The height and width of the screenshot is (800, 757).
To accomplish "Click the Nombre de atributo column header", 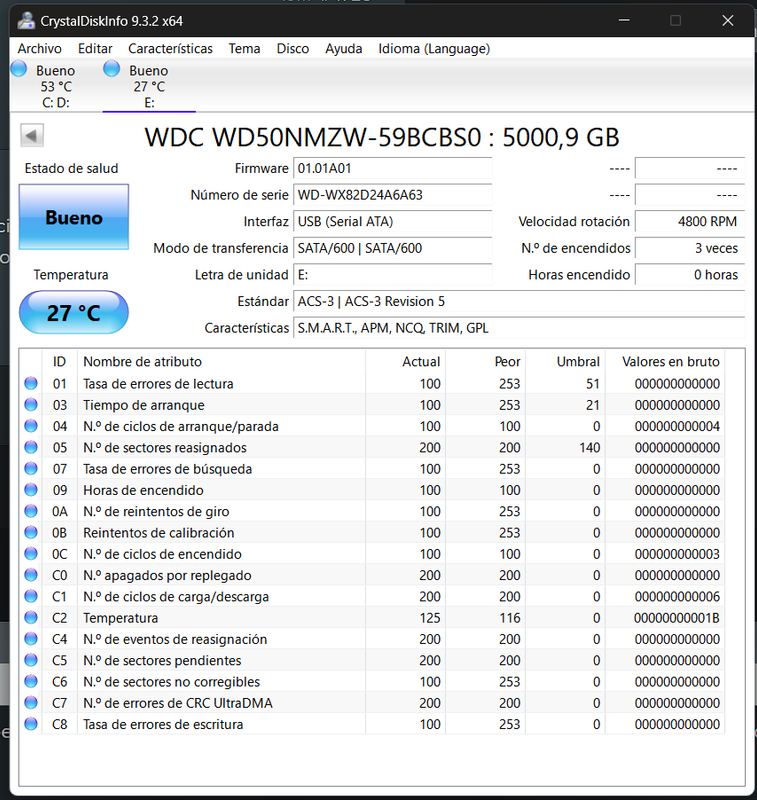I will 221,362.
